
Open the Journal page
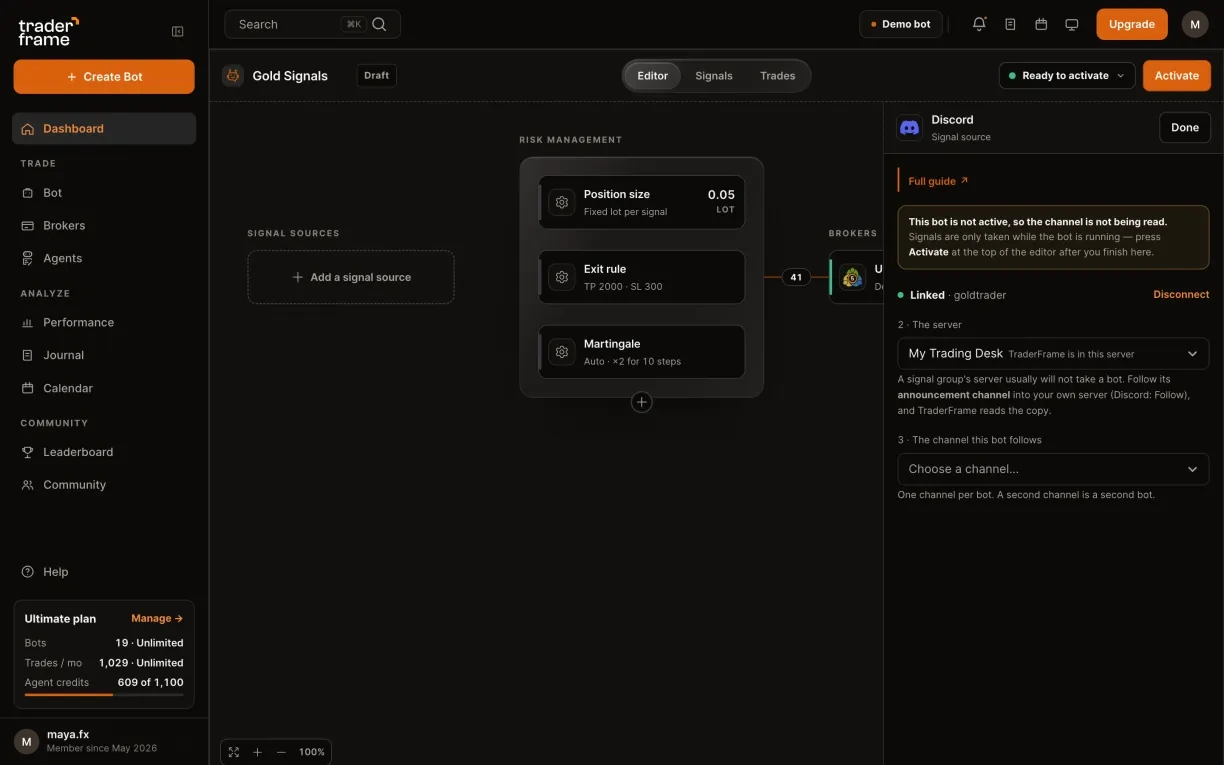pyautogui.click(x=104, y=355)
